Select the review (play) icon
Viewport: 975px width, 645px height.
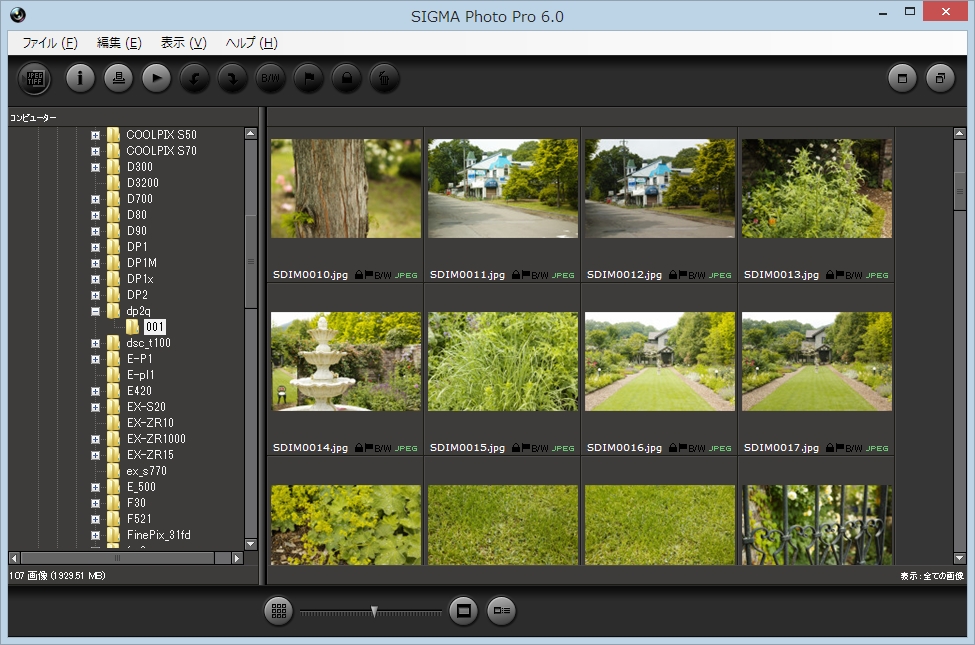156,79
